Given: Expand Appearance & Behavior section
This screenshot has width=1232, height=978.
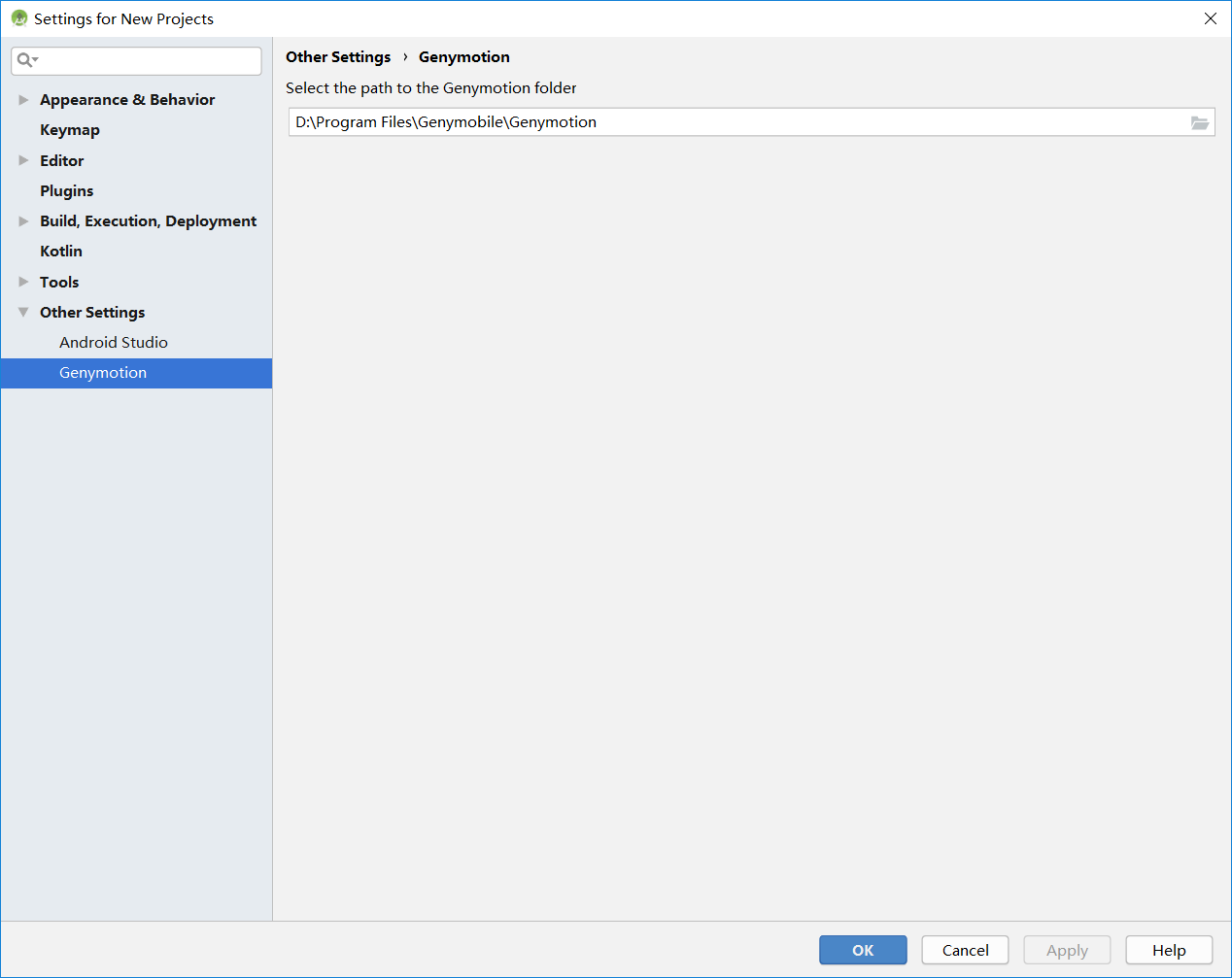Looking at the screenshot, I should click(23, 100).
